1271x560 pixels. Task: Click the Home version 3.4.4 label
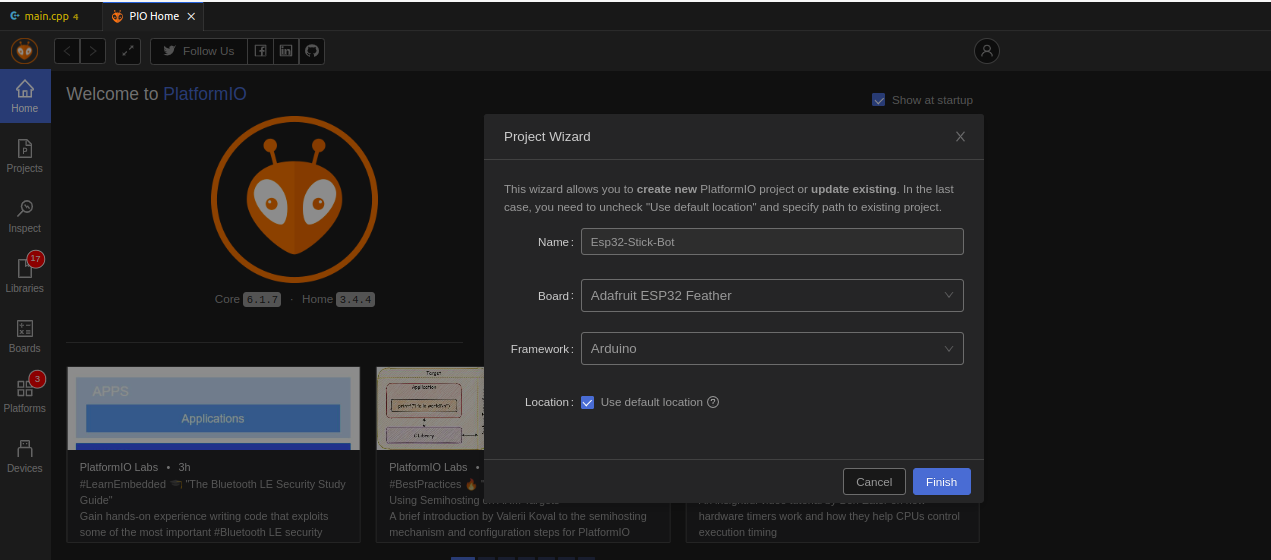pyautogui.click(x=355, y=299)
